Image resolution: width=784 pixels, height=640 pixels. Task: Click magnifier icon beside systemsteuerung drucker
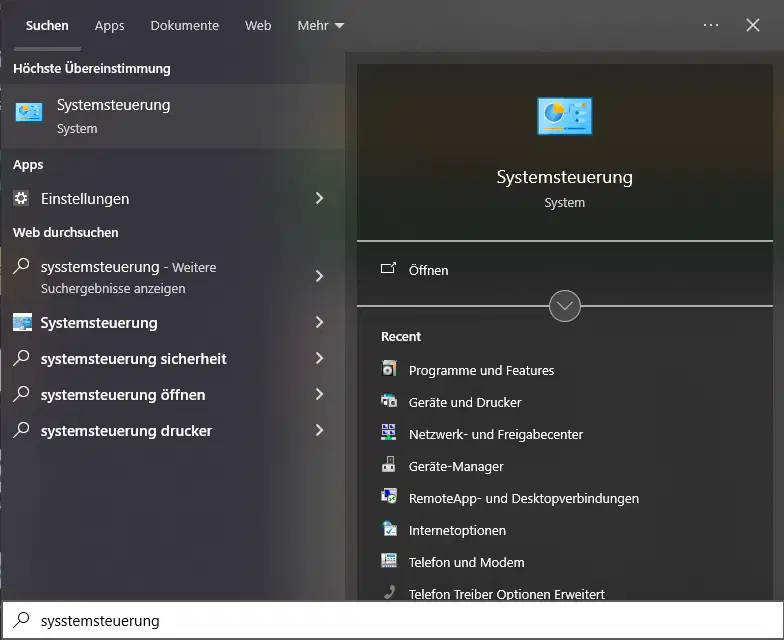tap(21, 430)
